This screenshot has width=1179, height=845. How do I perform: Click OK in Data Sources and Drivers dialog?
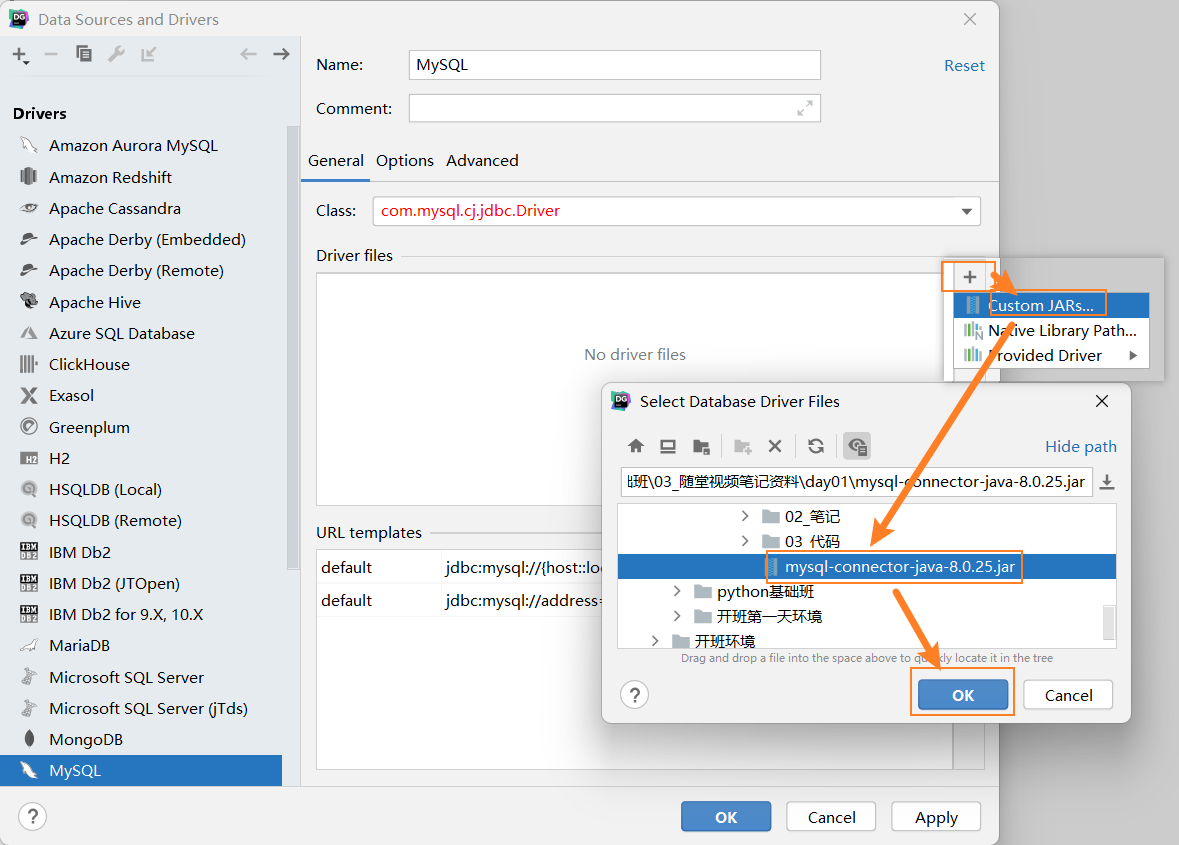pyautogui.click(x=726, y=817)
